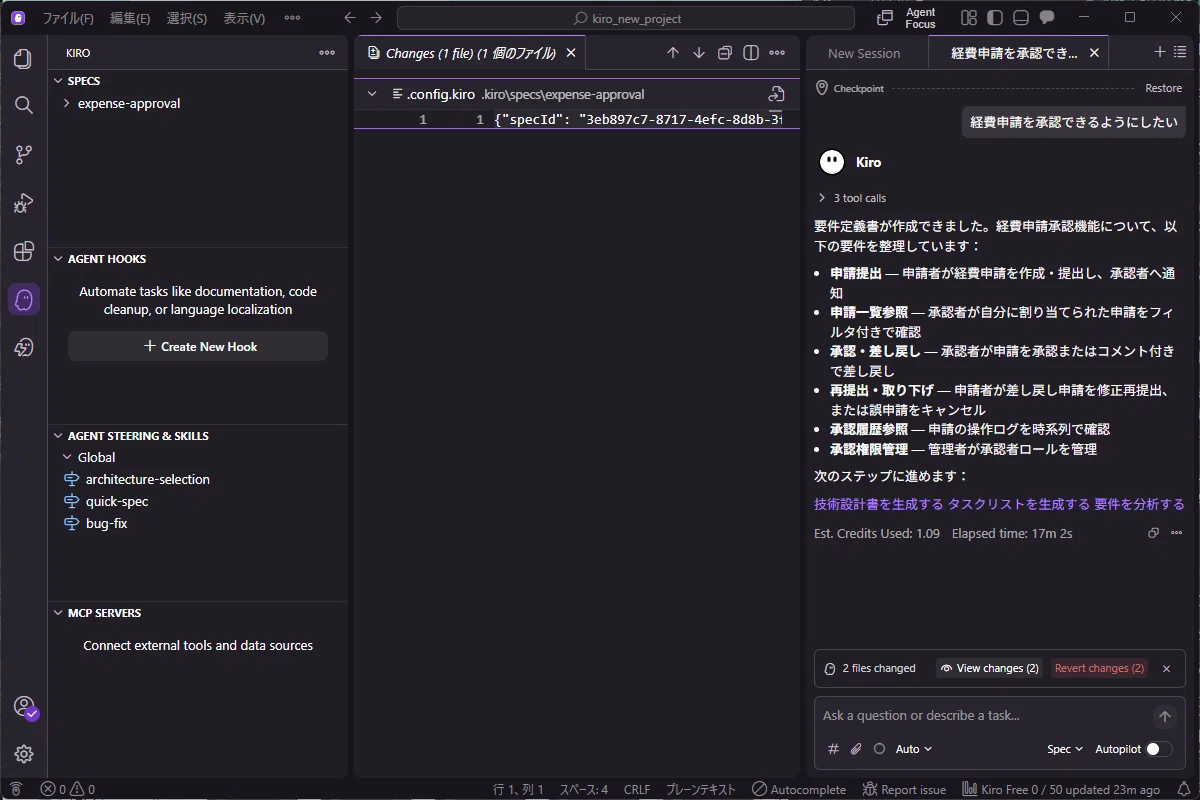Open editor more actions ellipsis
The width and height of the screenshot is (1200, 800).
tap(777, 53)
